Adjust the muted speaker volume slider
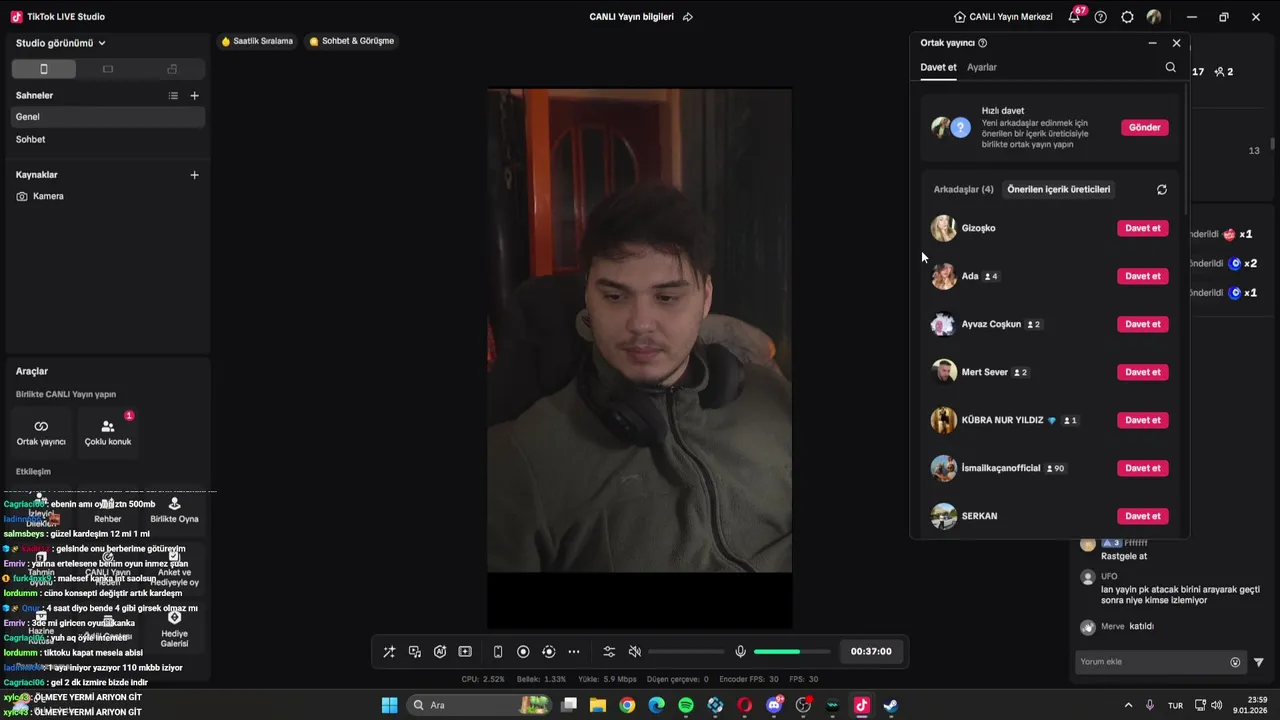The width and height of the screenshot is (1280, 720). (686, 652)
